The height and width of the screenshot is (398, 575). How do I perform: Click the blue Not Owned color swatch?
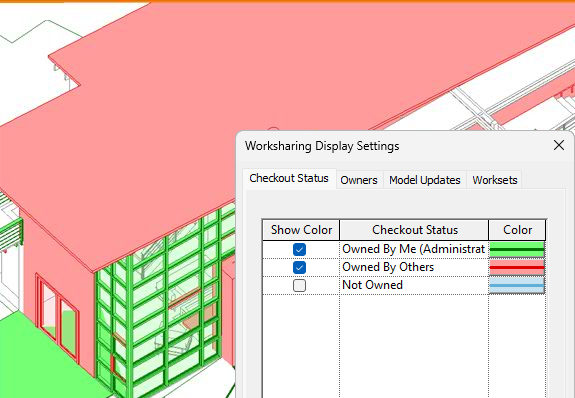517,285
